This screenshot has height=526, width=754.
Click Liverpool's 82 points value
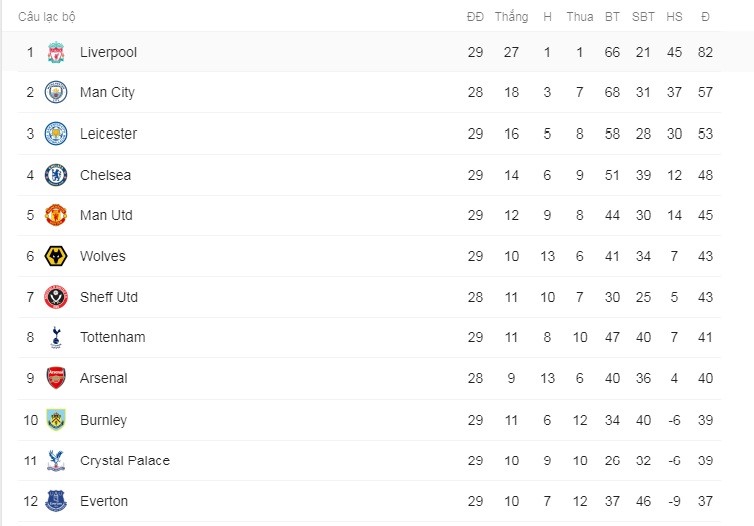[705, 52]
